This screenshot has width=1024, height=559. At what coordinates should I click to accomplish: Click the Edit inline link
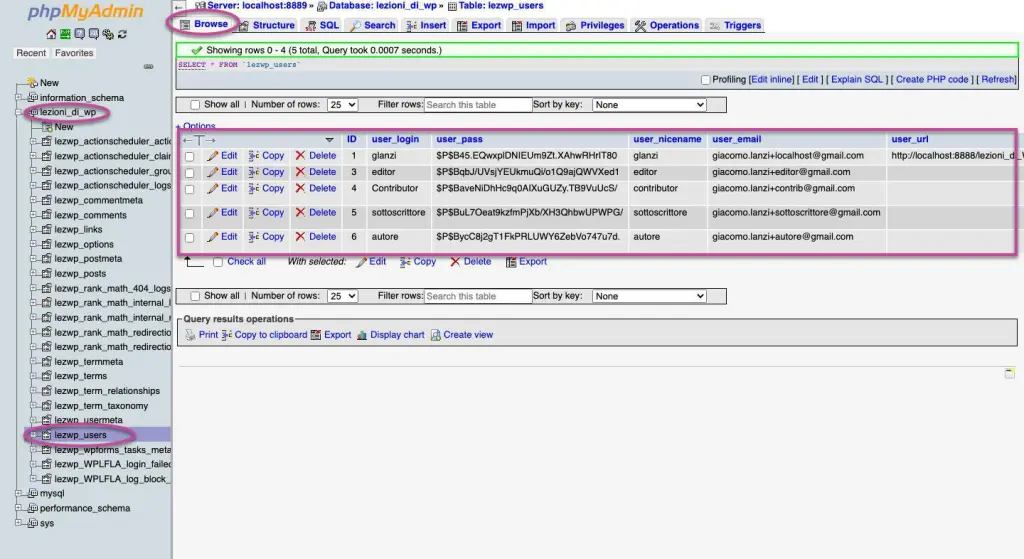(771, 80)
